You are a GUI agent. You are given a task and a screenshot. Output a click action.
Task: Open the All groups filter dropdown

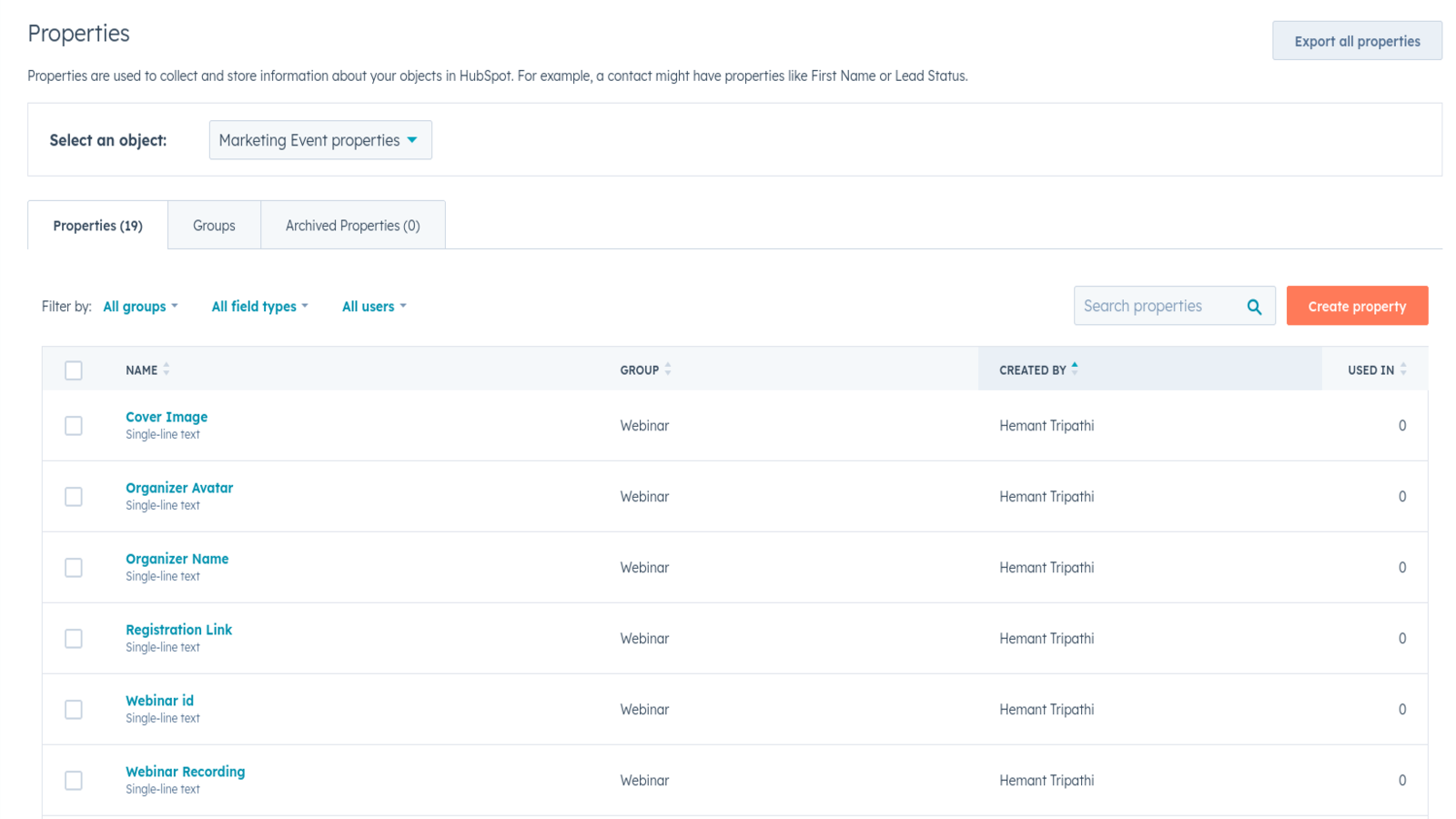pos(139,307)
